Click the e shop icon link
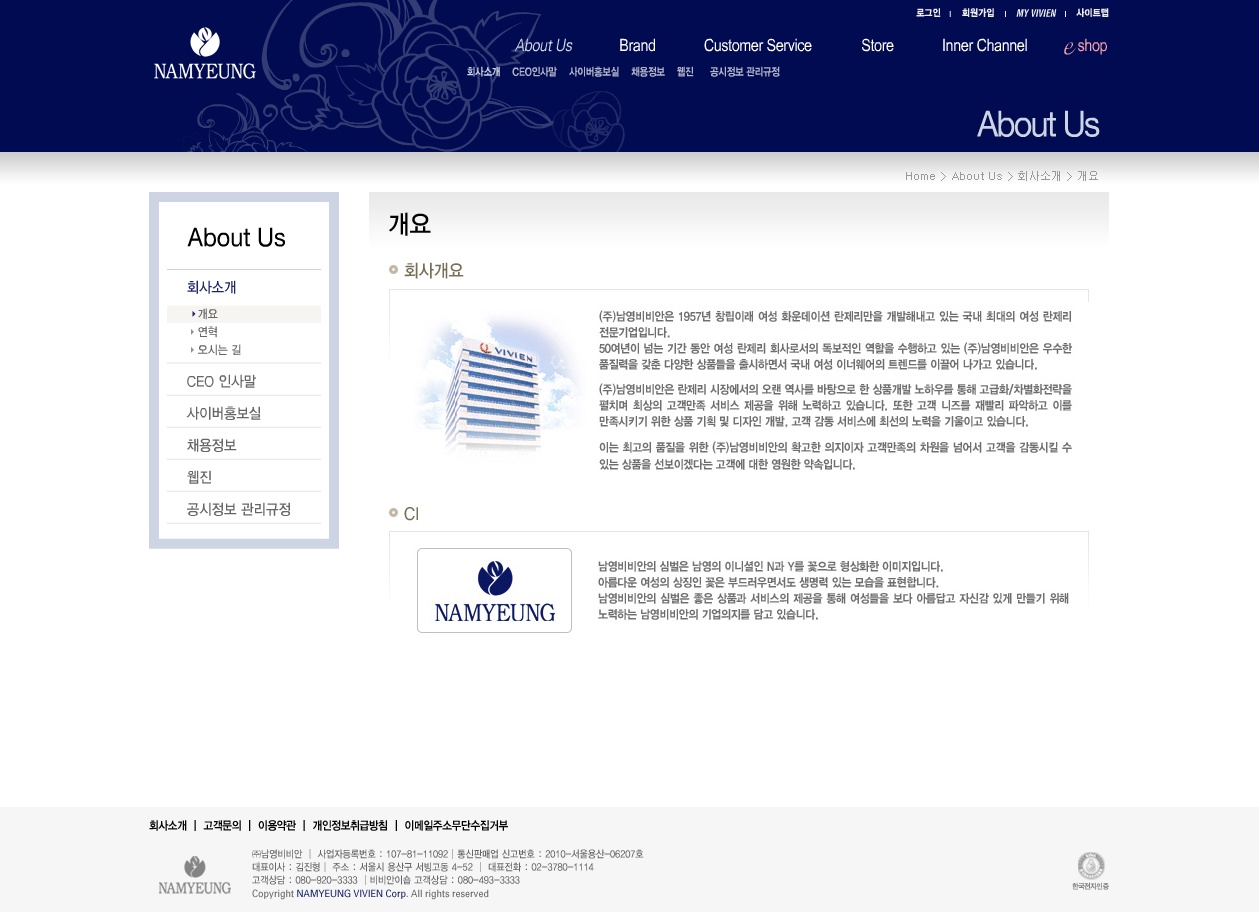Screen dimensions: 1259x922 pyautogui.click(x=1085, y=46)
